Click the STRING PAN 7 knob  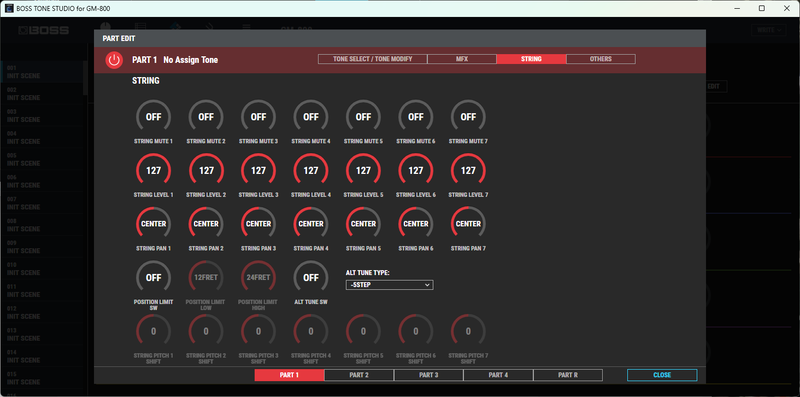(x=468, y=224)
